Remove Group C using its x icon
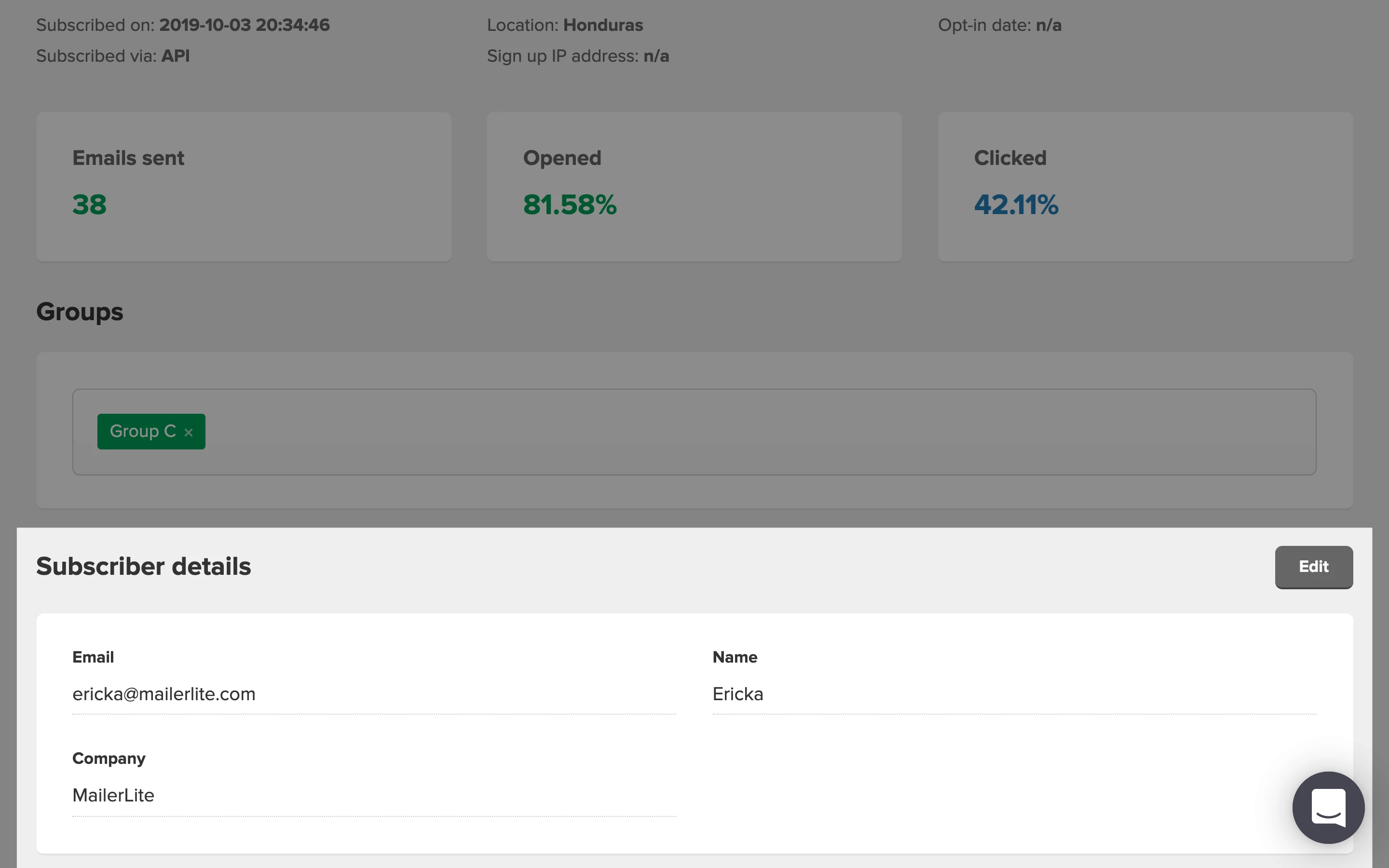Viewport: 1389px width, 868px height. (188, 432)
